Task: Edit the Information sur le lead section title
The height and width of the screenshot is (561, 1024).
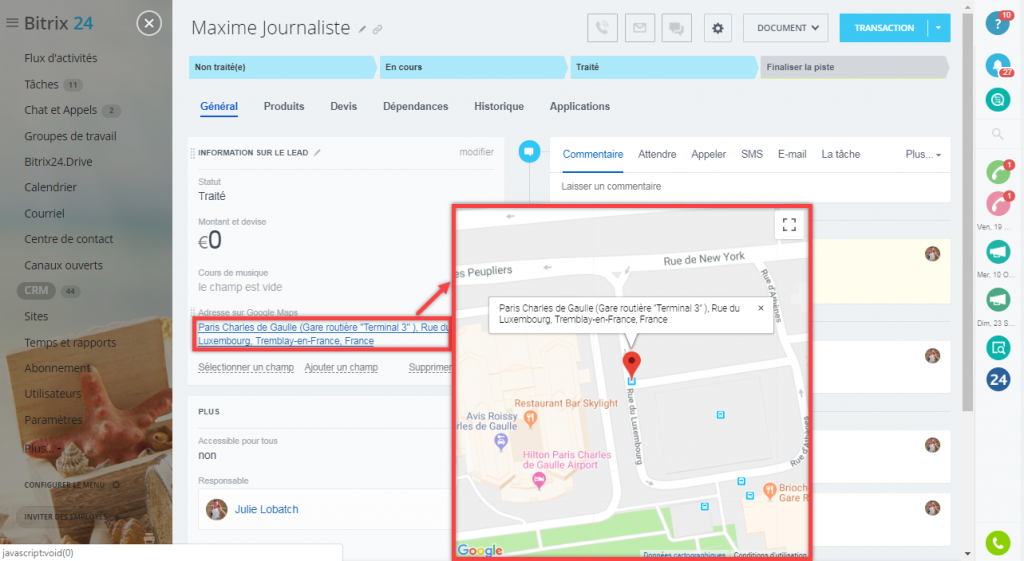Action: 317,153
